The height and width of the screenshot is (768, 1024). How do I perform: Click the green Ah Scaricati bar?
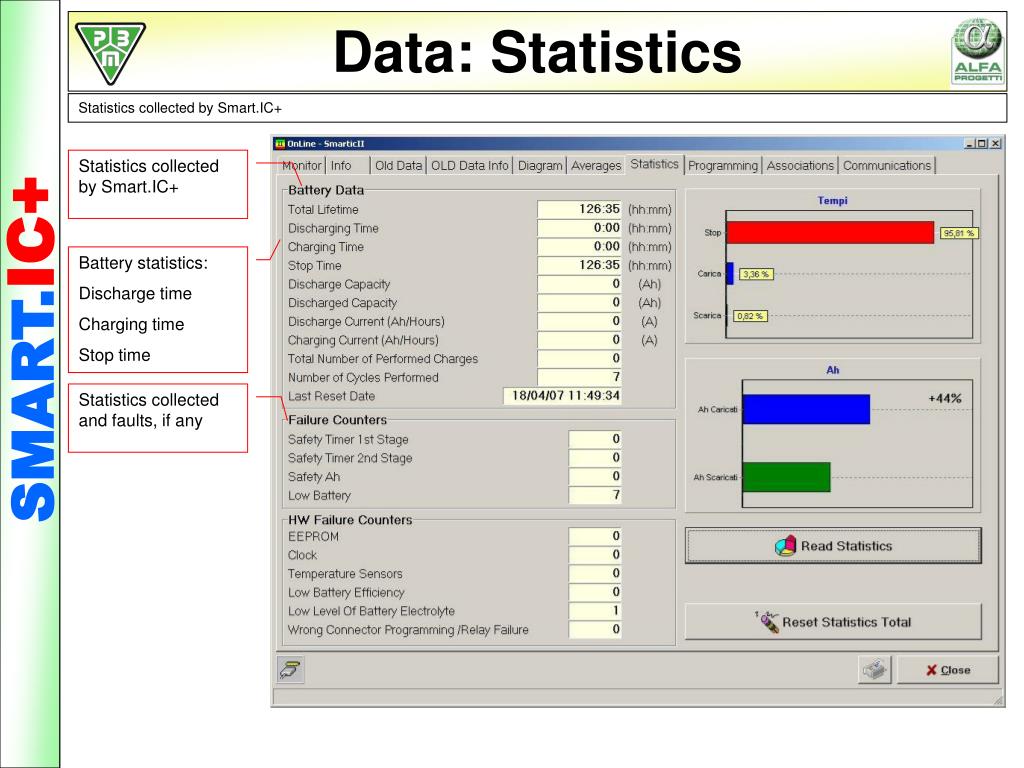click(x=786, y=477)
